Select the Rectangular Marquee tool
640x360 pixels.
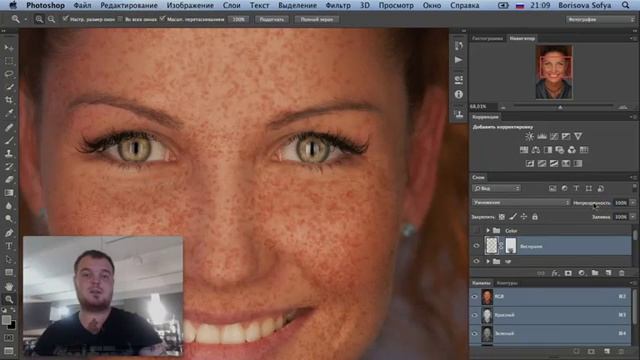coord(9,61)
